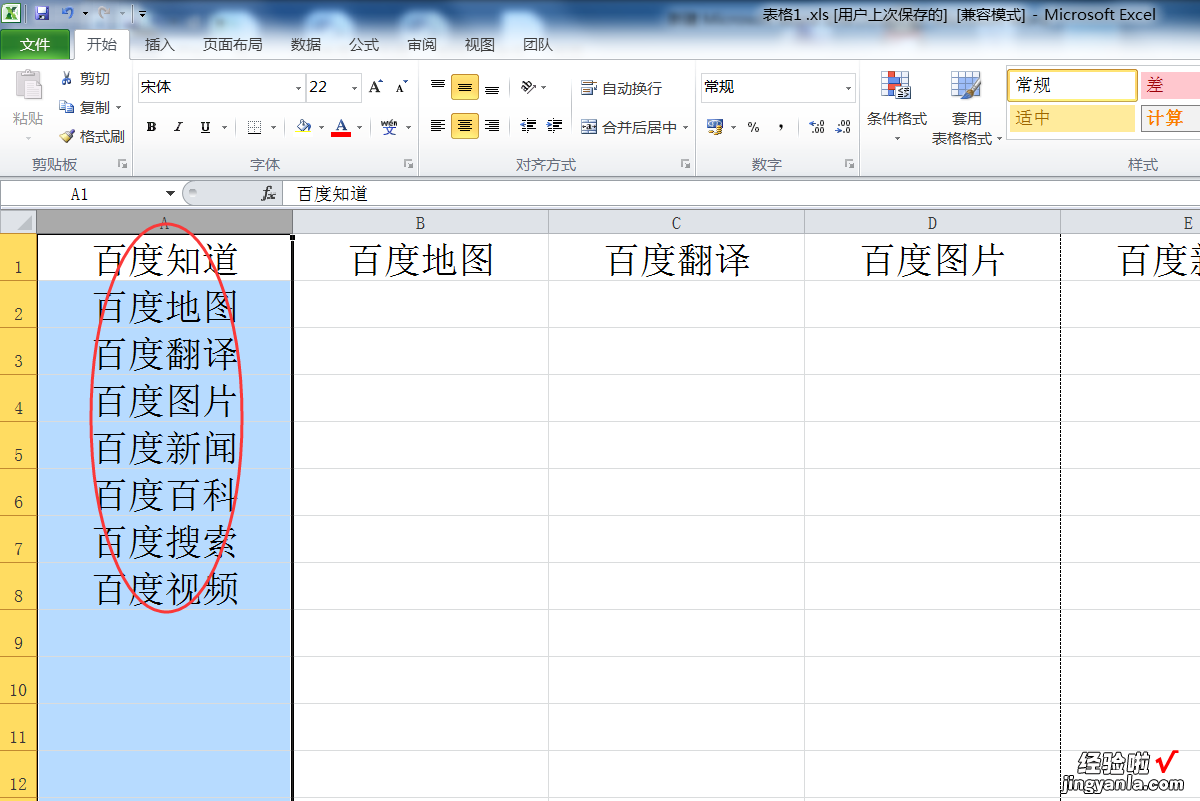Screen dimensions: 1200x801
Task: Toggle Center horizontal alignment
Action: coord(465,126)
